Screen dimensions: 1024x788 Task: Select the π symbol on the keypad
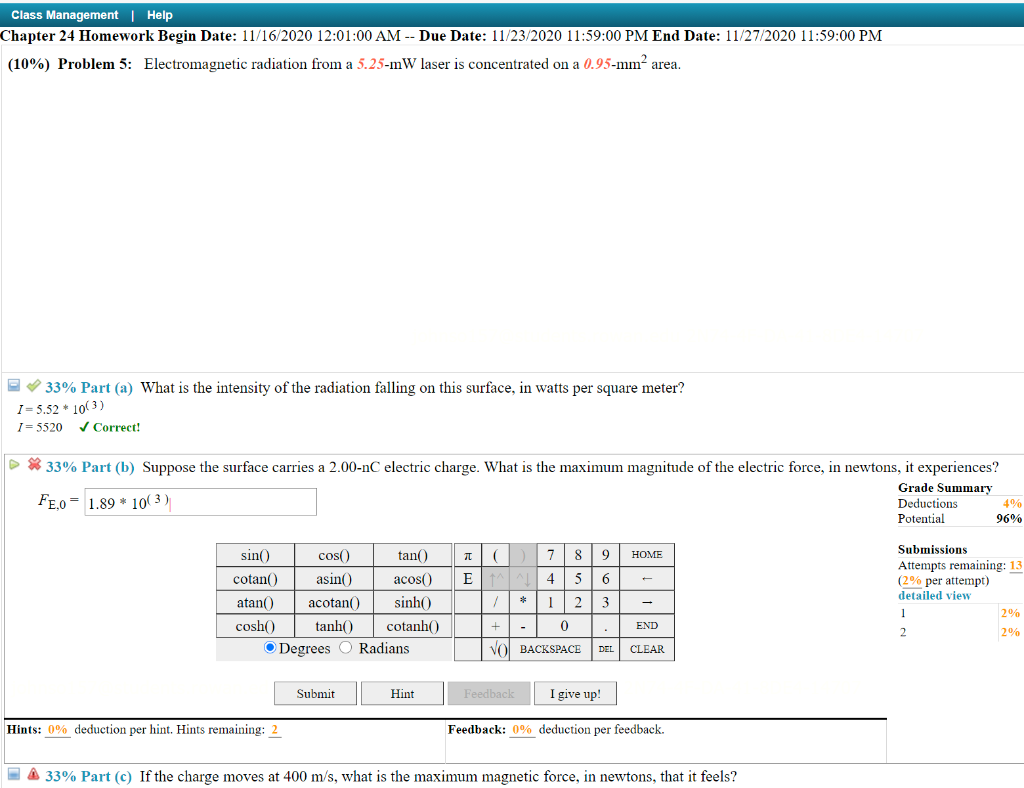(x=466, y=555)
